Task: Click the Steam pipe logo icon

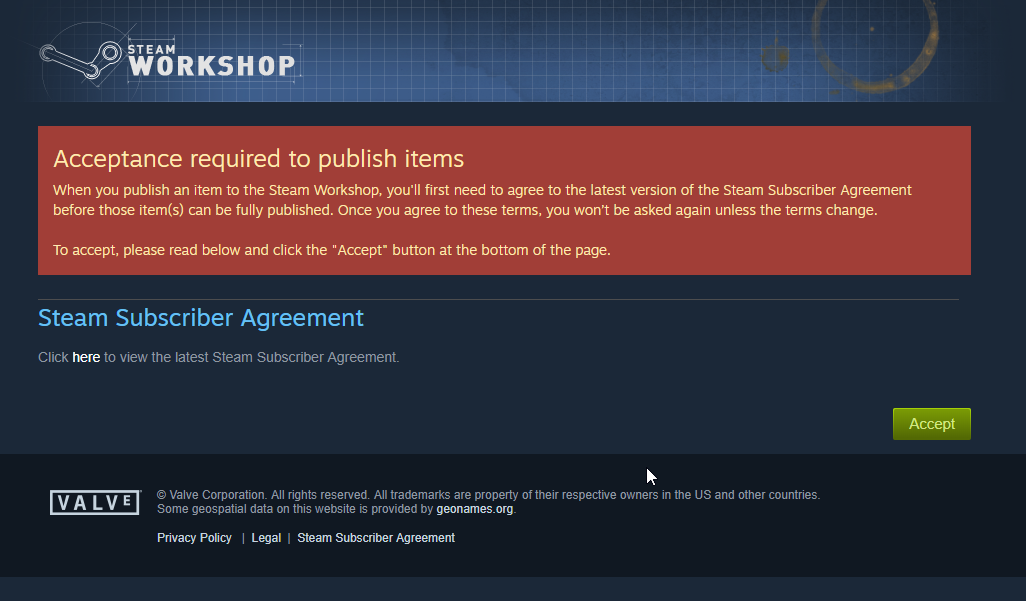Action: 80,60
